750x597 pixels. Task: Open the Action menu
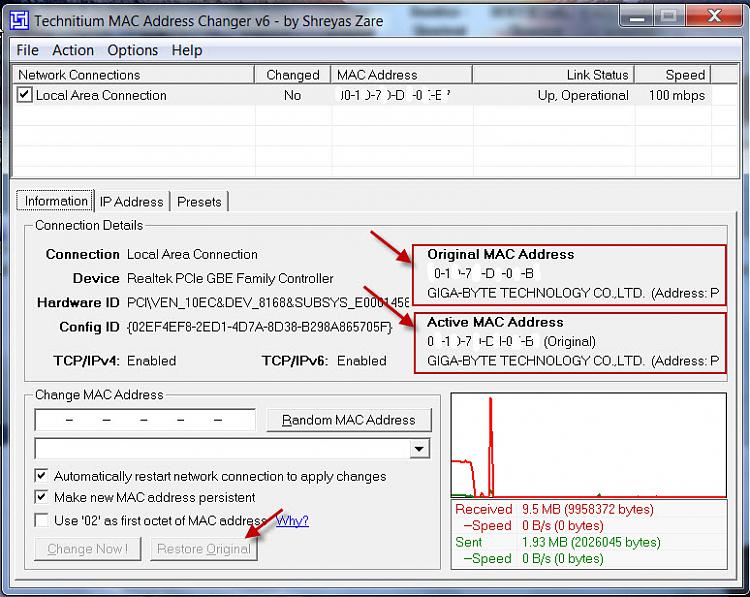73,50
